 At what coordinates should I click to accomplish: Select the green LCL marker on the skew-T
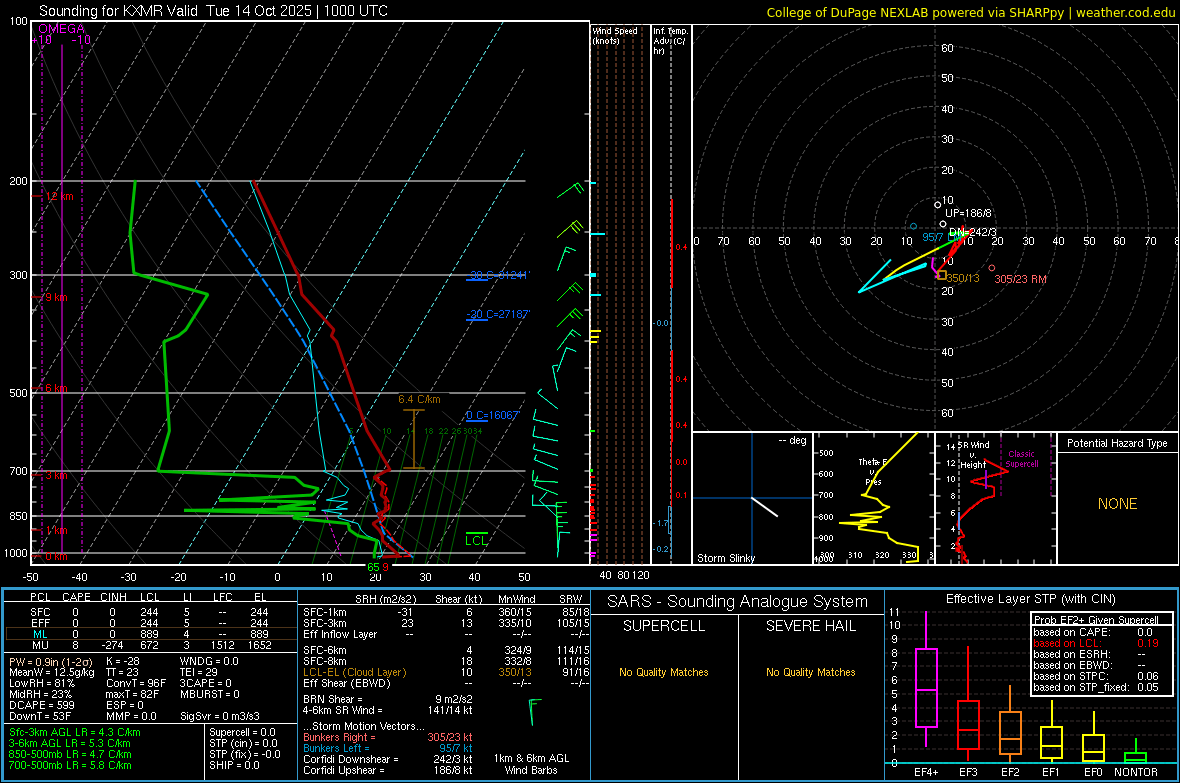476,540
